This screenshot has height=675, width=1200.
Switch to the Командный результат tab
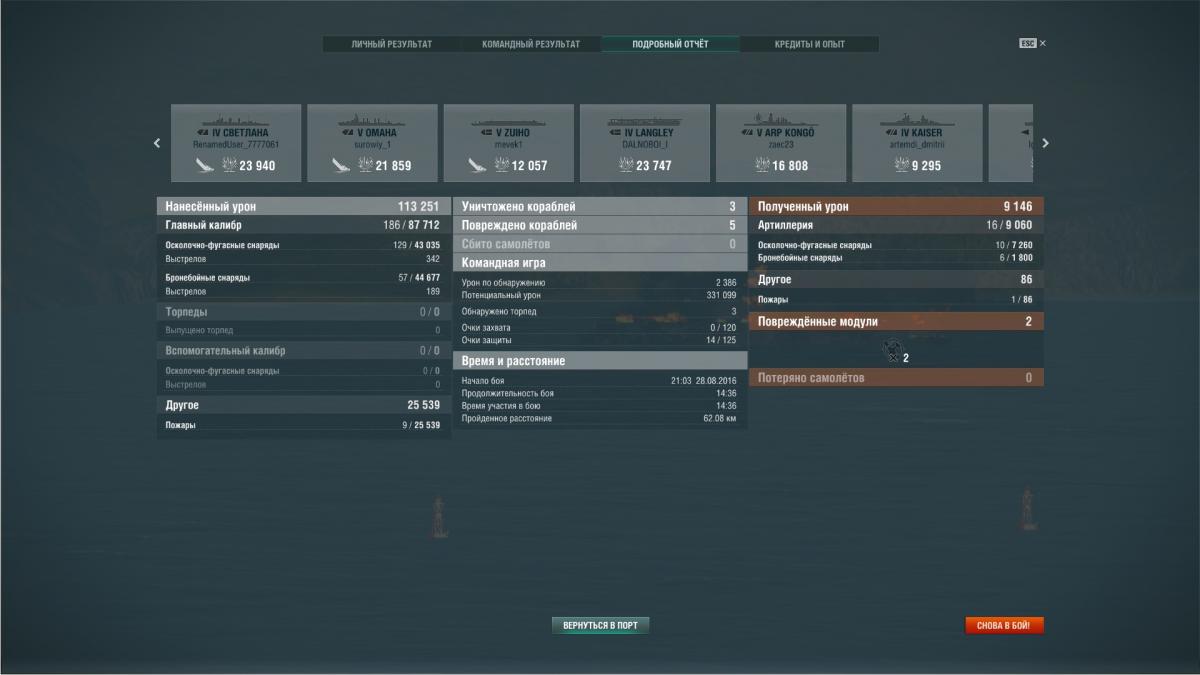click(x=531, y=44)
